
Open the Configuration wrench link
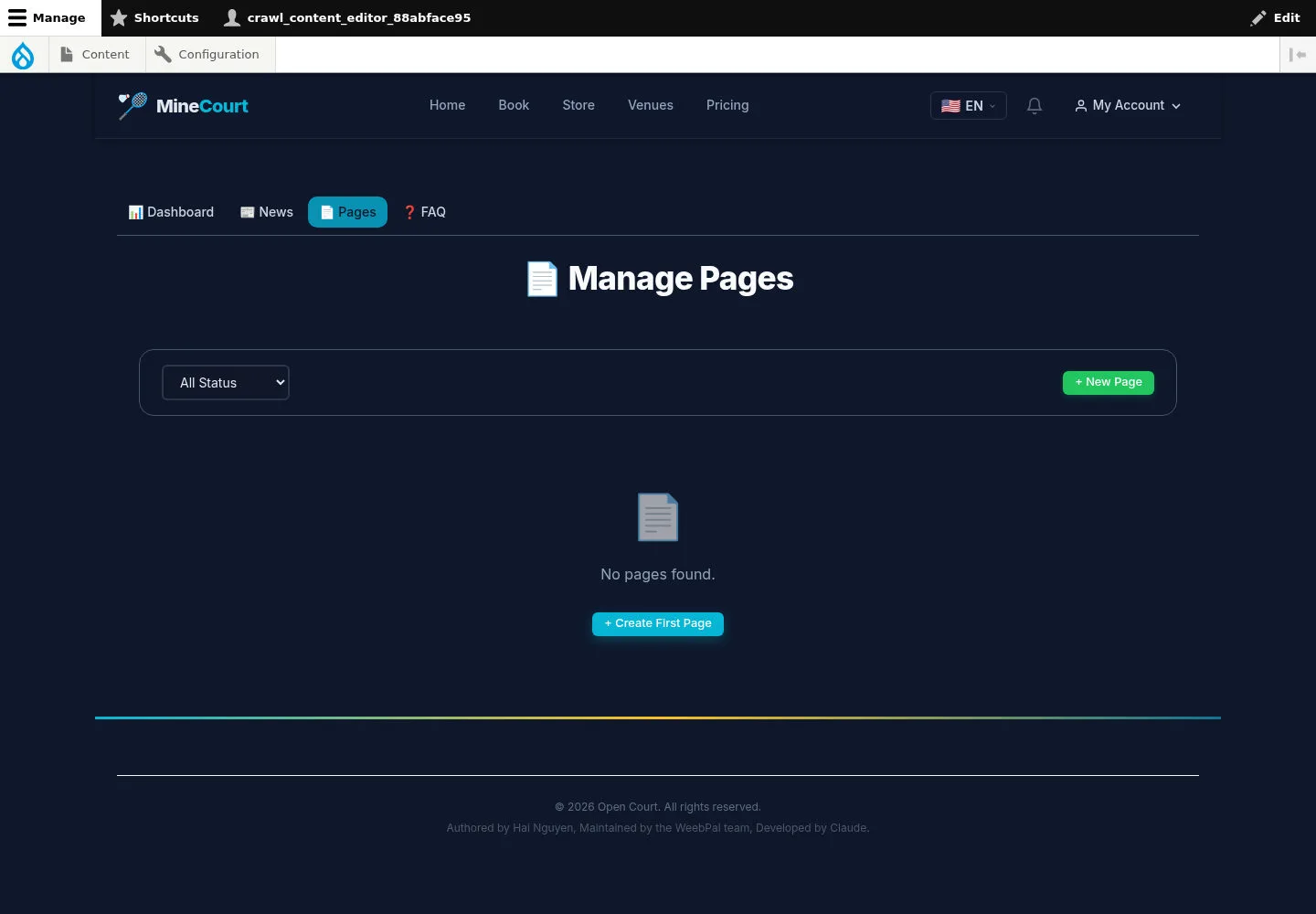tap(208, 55)
